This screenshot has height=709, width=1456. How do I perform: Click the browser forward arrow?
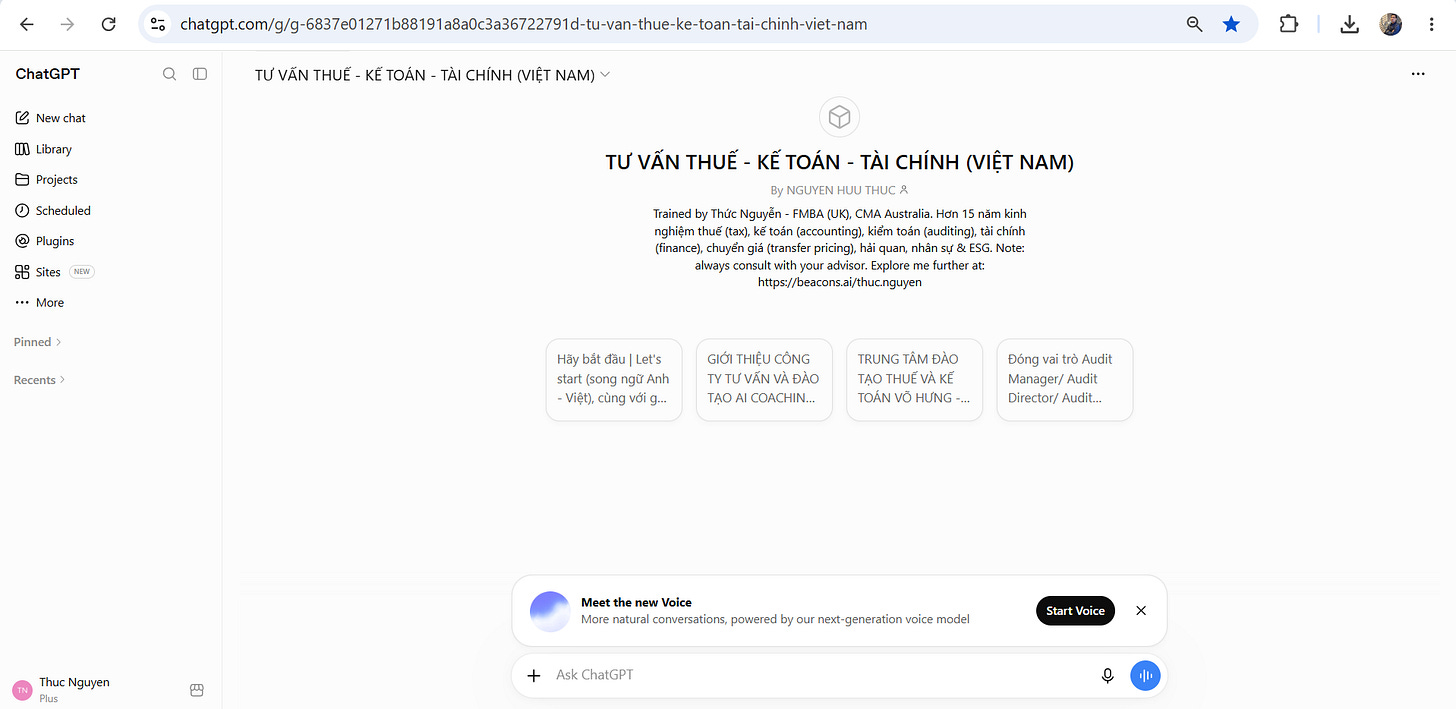[67, 24]
